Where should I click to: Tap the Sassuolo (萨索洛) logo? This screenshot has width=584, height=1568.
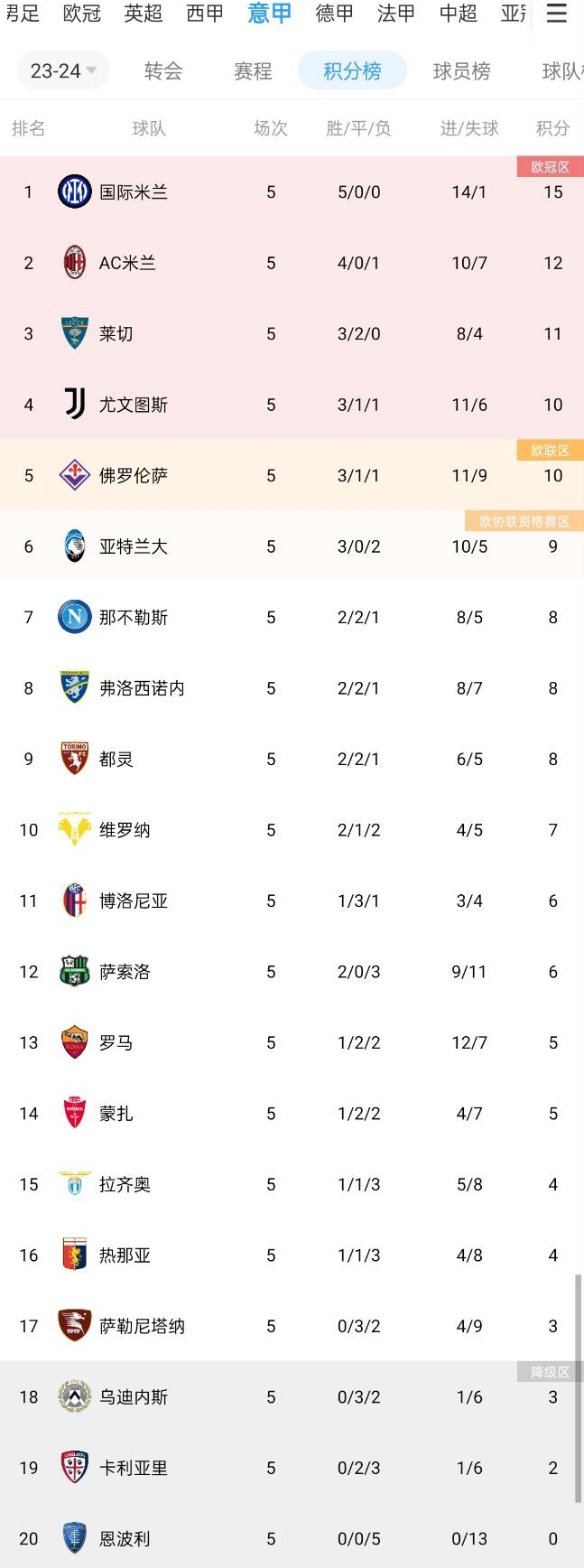(x=75, y=972)
